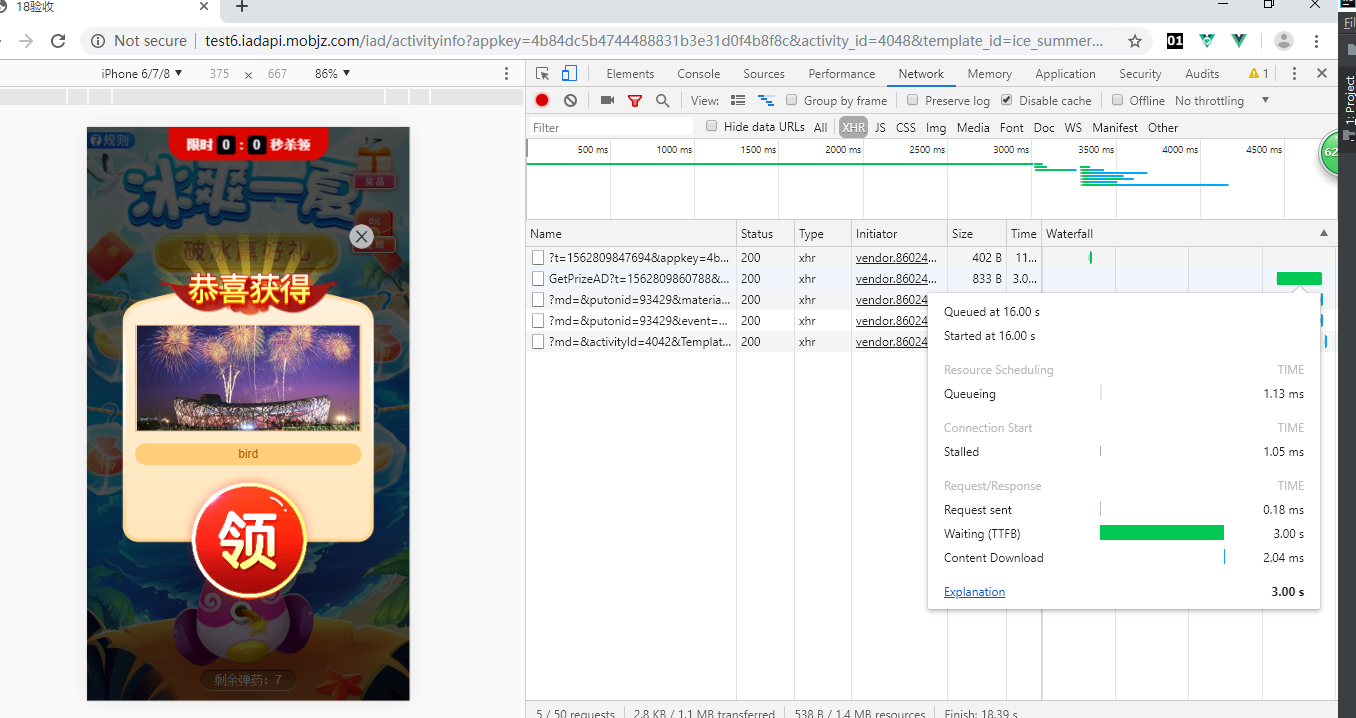1356x718 pixels.
Task: Close the prize popup with X
Action: (x=362, y=237)
